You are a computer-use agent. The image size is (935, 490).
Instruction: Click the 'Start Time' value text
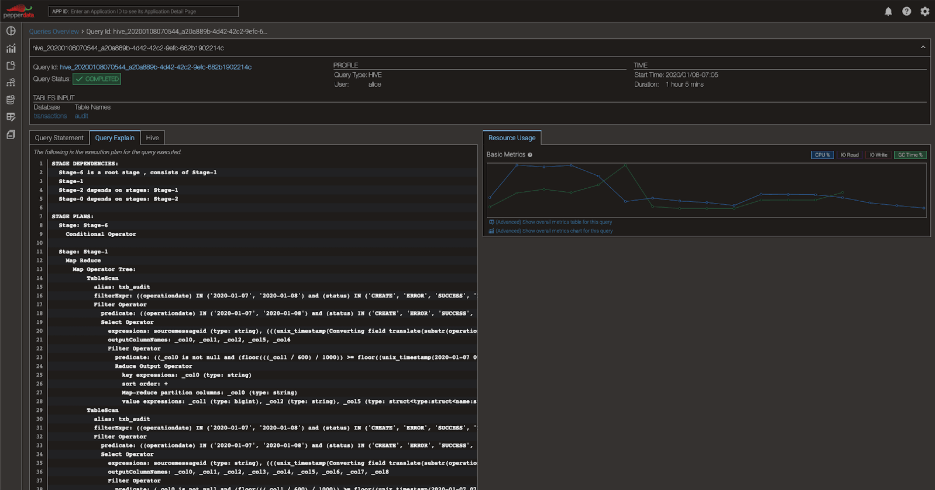(x=692, y=75)
